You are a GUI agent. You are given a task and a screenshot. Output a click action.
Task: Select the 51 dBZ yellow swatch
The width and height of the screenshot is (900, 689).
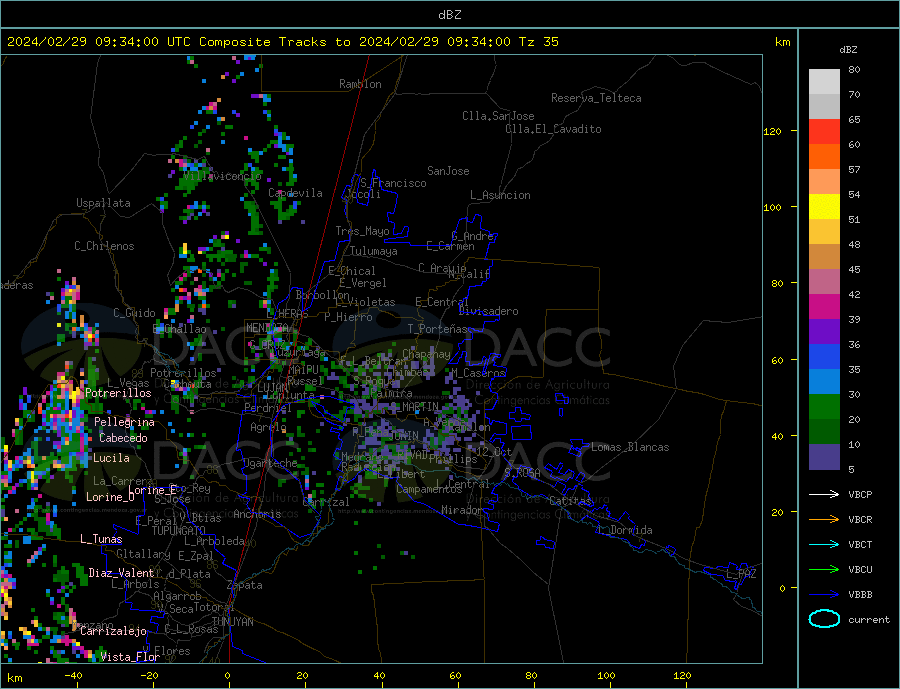[824, 207]
